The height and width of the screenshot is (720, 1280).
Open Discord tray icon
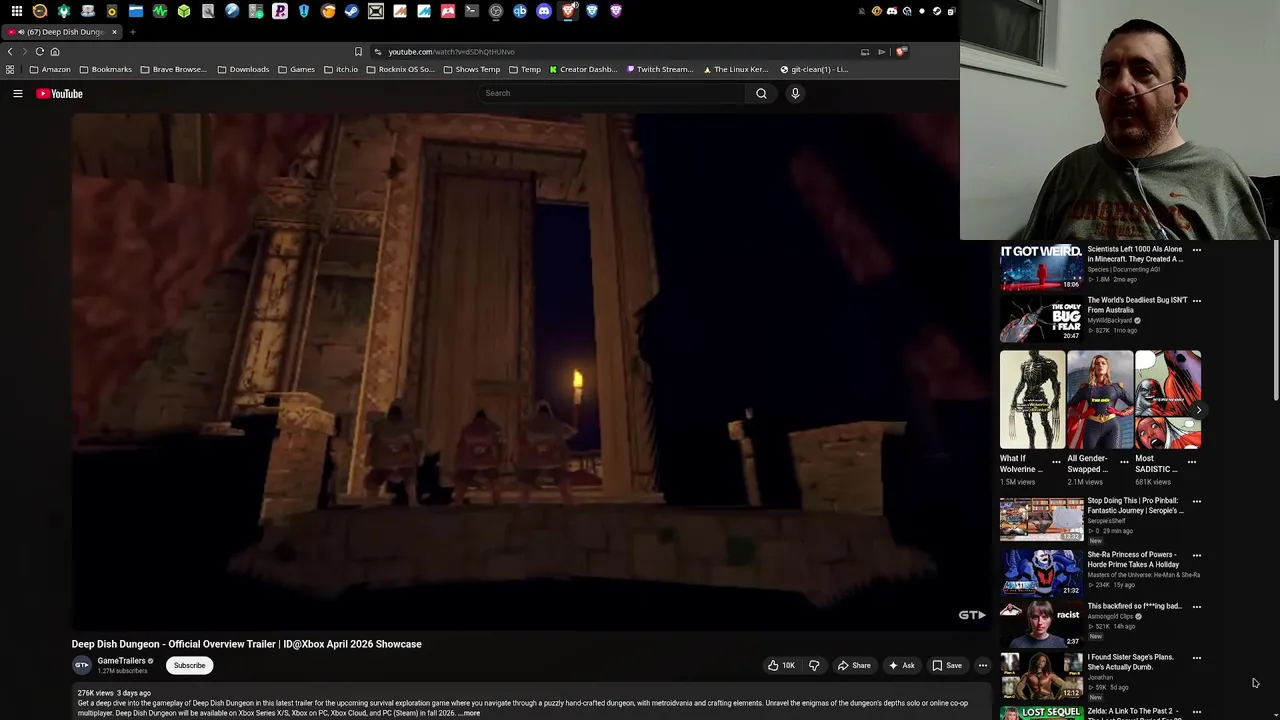point(892,11)
